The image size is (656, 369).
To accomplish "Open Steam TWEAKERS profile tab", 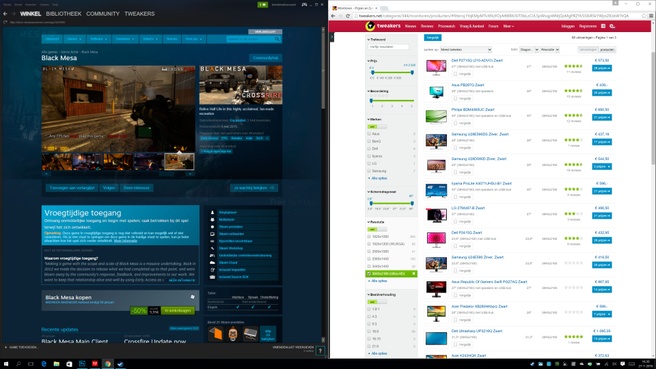I will pos(139,14).
